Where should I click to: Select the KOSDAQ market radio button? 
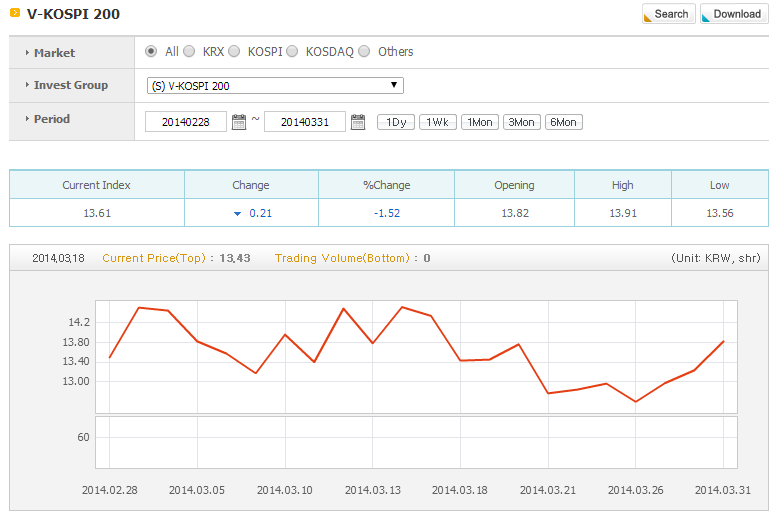click(x=292, y=52)
